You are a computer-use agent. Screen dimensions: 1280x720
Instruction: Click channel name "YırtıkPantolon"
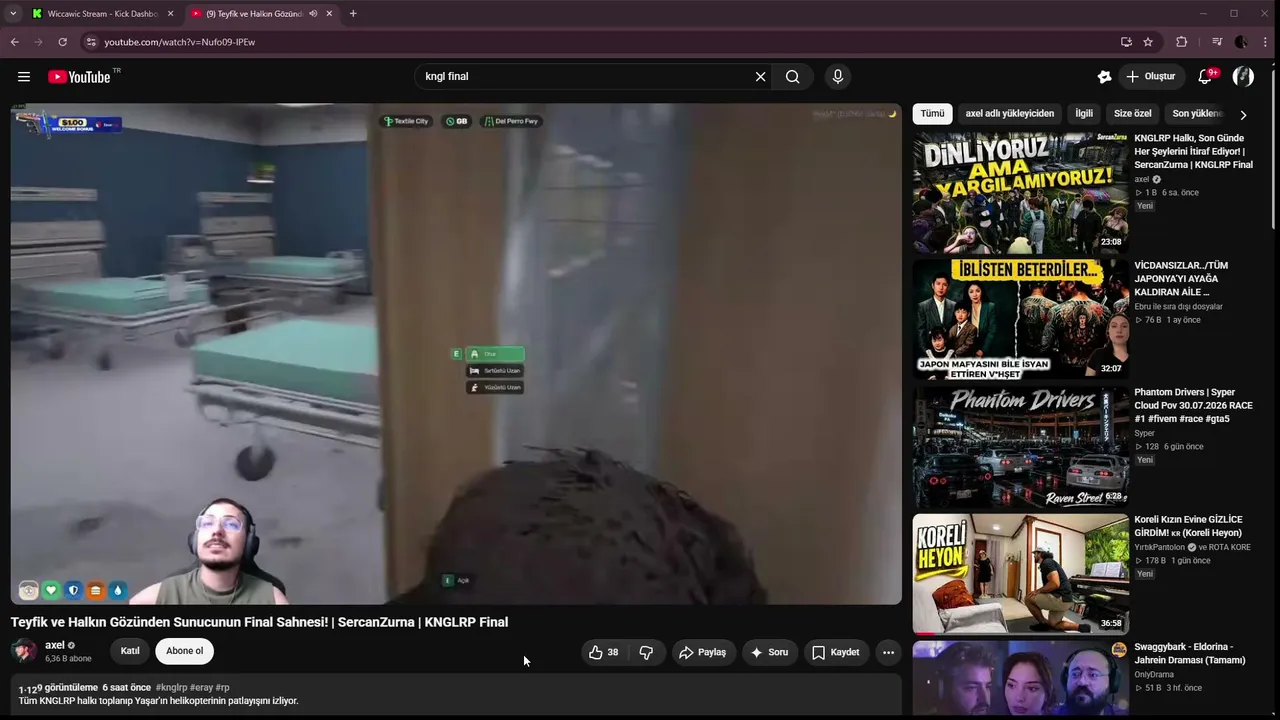[1159, 548]
